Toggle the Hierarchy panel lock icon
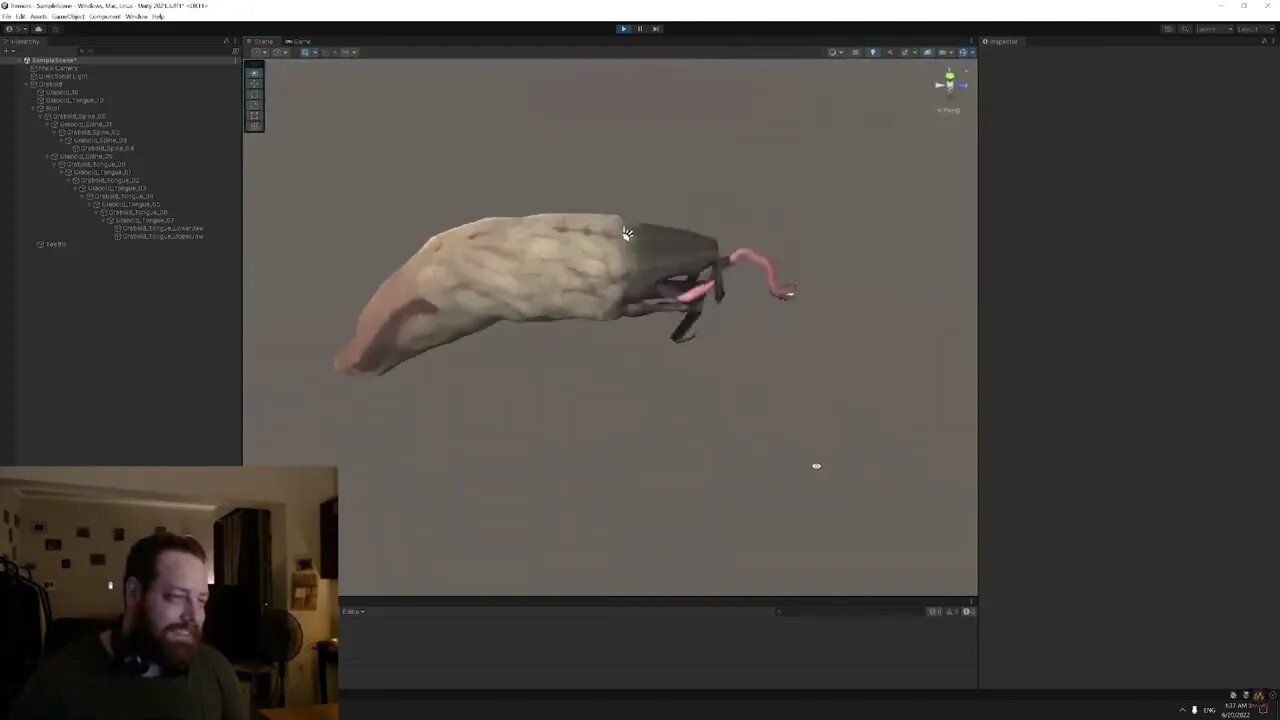Image resolution: width=1280 pixels, height=720 pixels. pyautogui.click(x=226, y=41)
